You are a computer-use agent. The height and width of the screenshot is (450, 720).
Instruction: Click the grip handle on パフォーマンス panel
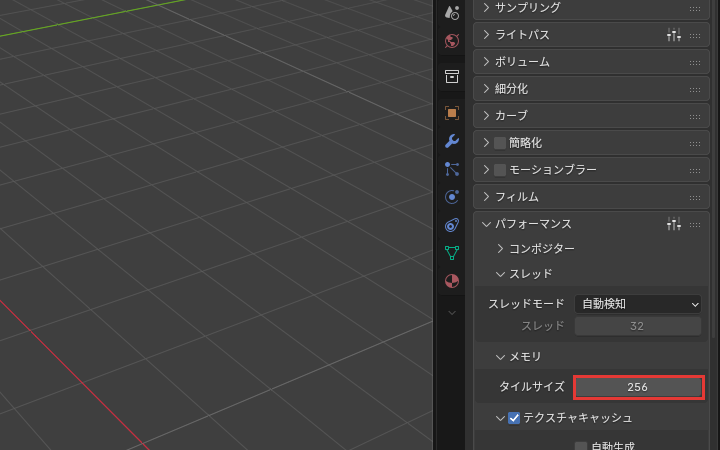point(695,225)
